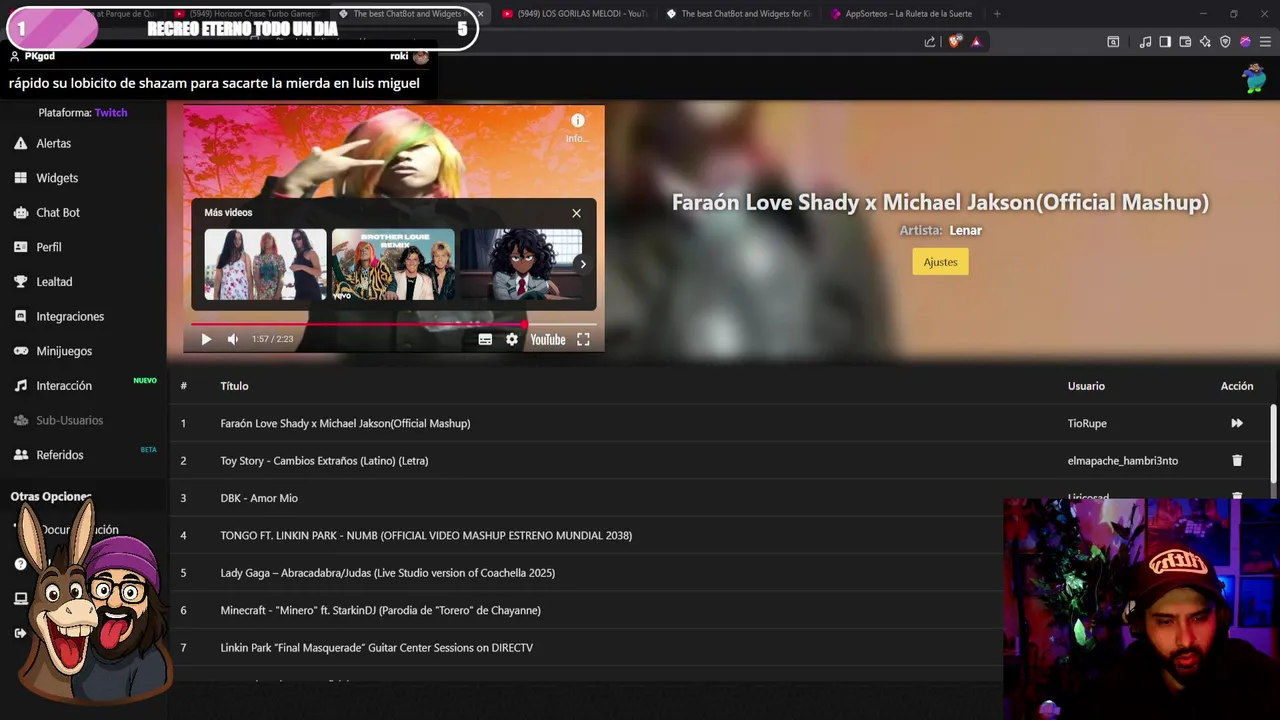The height and width of the screenshot is (720, 1280).
Task: Open Minijuegos via its gamepad icon
Action: pos(20,351)
